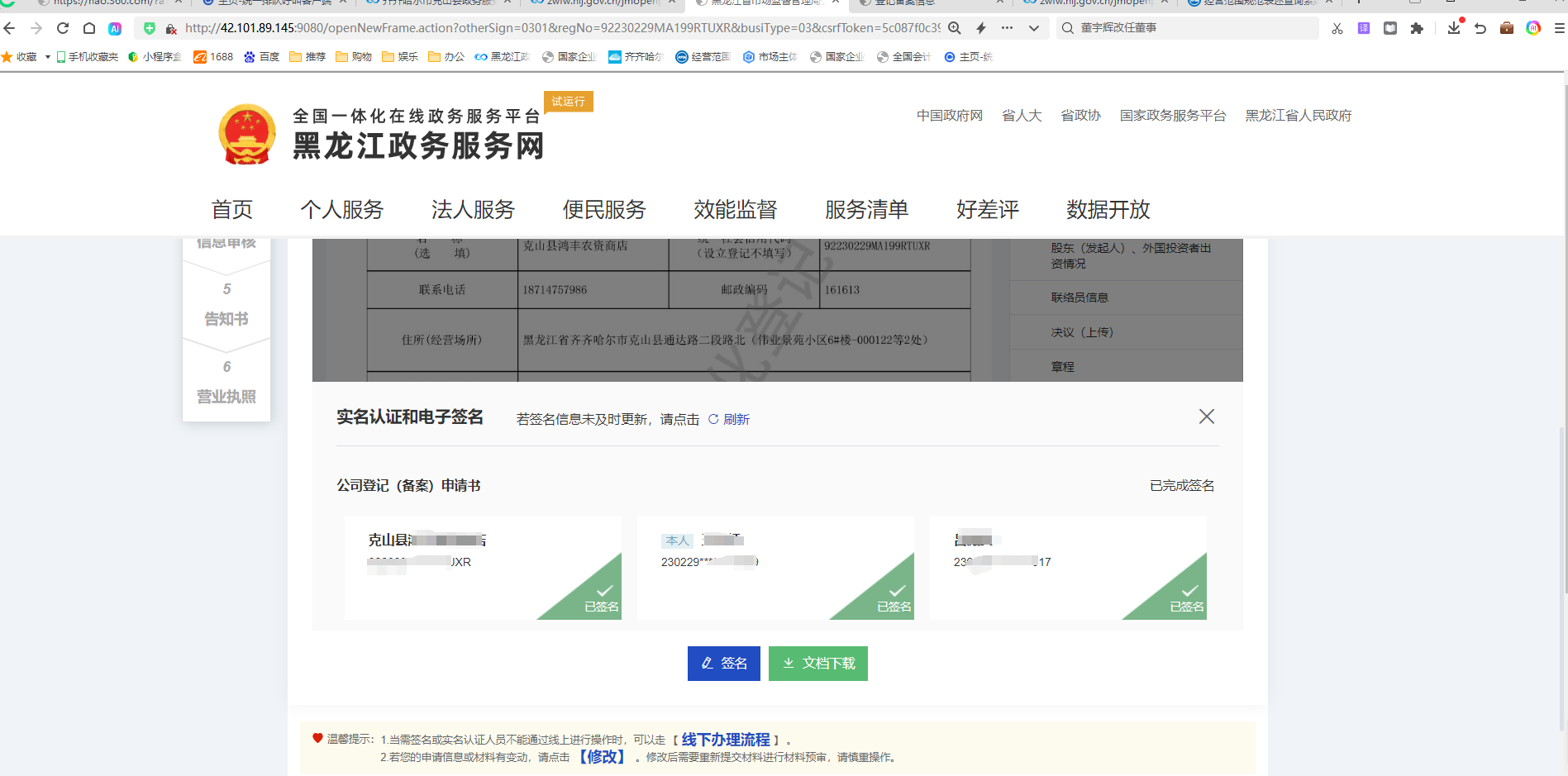This screenshot has width=1568, height=776.
Task: Select step 5 告知书 in the sidebar
Action: click(x=226, y=304)
